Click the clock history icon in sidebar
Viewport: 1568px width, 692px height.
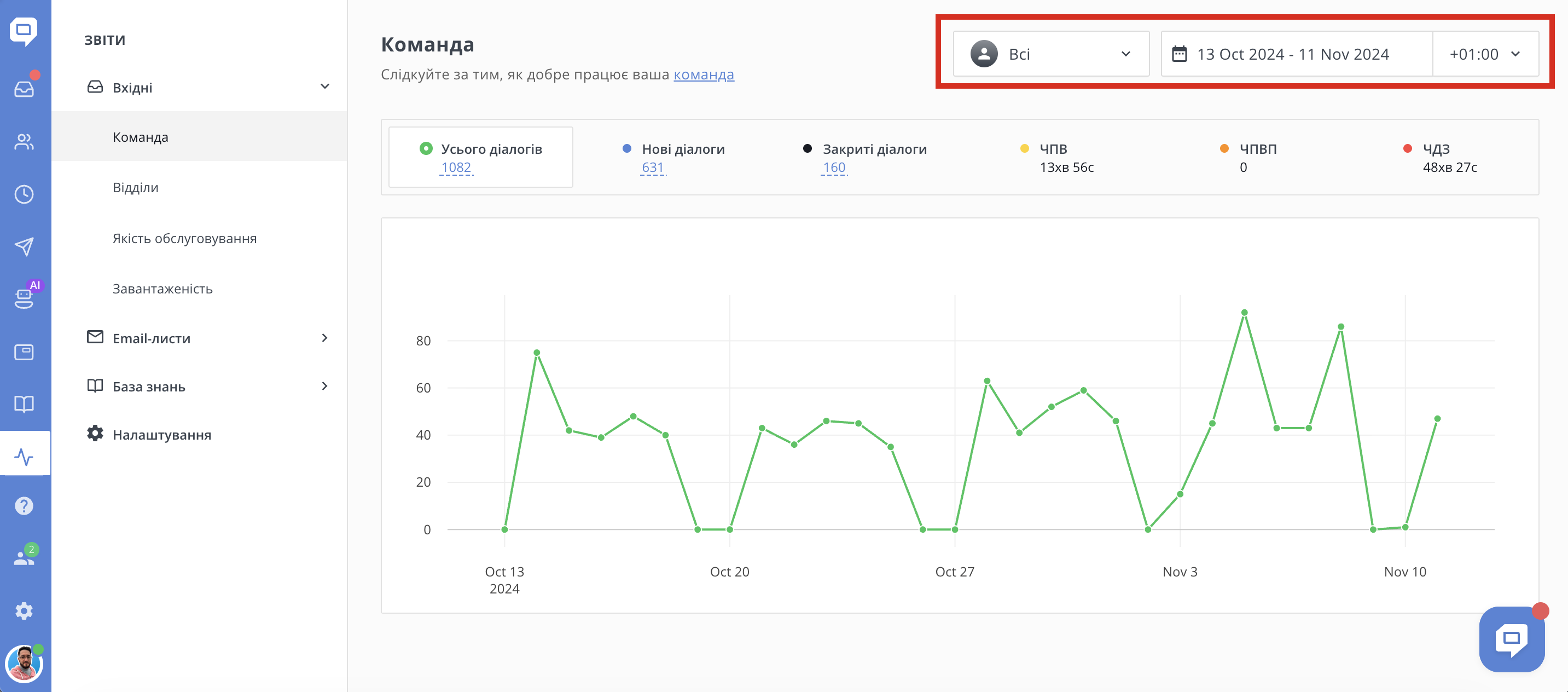click(x=25, y=194)
